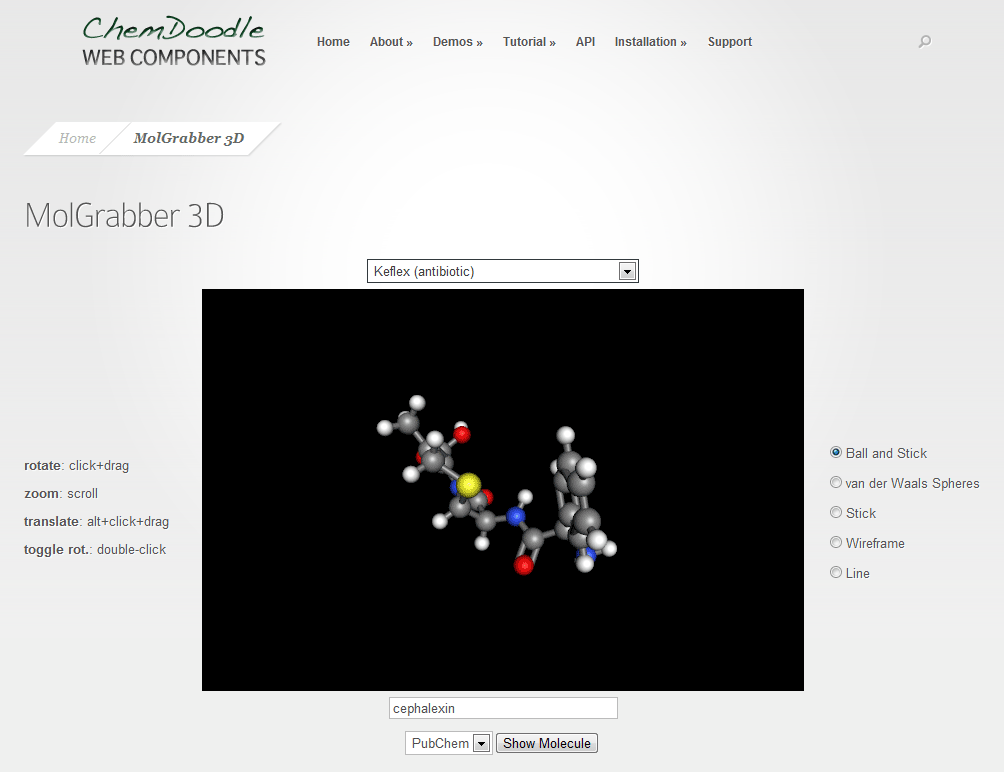Viewport: 1004px width, 772px height.
Task: Go to the Home nav item
Action: click(333, 42)
